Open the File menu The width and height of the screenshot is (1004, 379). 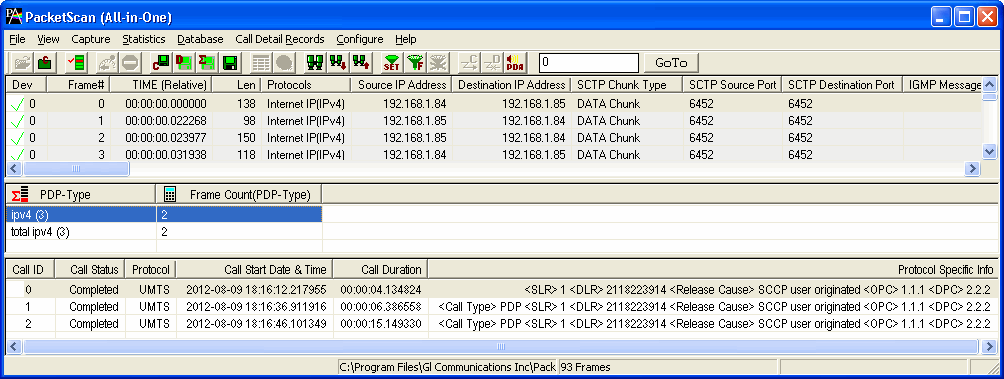pyautogui.click(x=17, y=39)
